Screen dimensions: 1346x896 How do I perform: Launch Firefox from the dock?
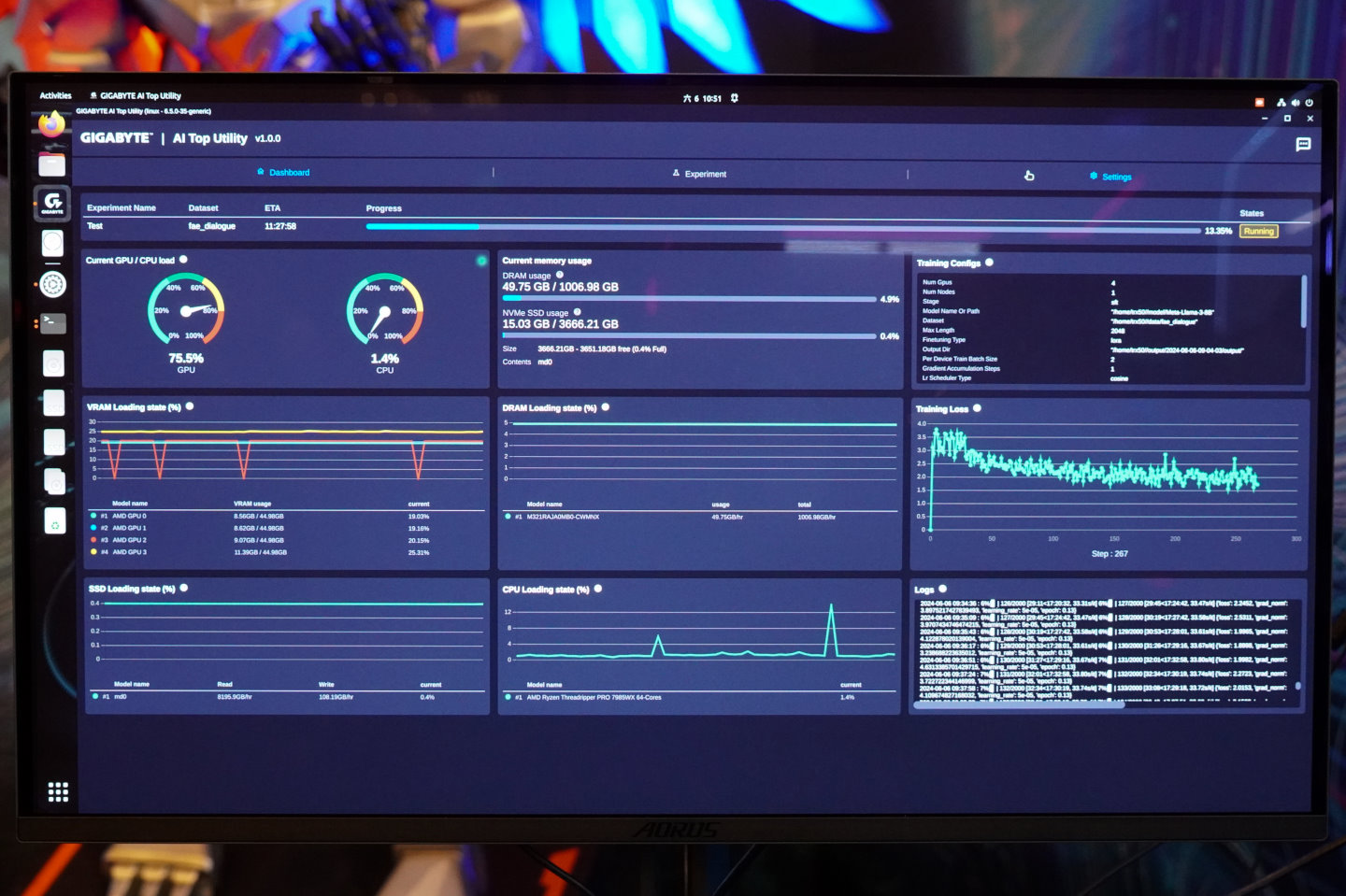click(x=51, y=124)
